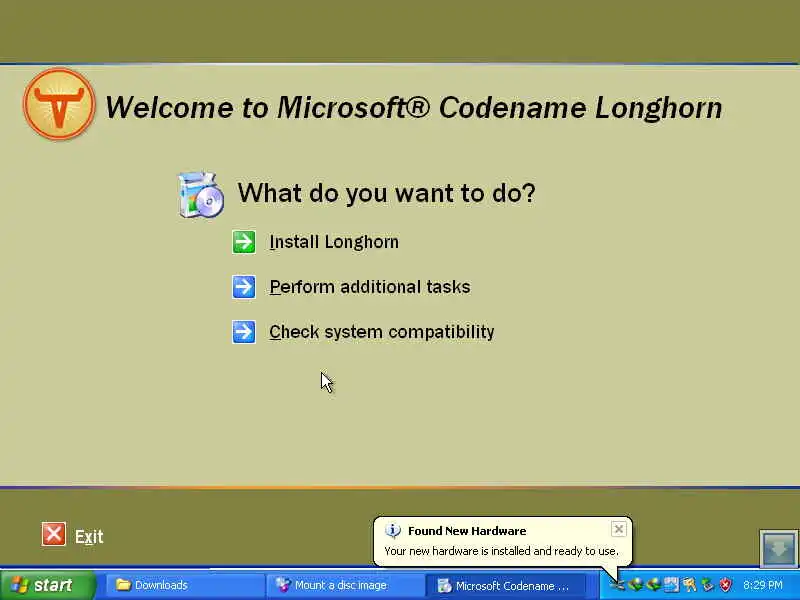Click the keys tray icon
Screen dimensions: 800x600
click(x=689, y=585)
